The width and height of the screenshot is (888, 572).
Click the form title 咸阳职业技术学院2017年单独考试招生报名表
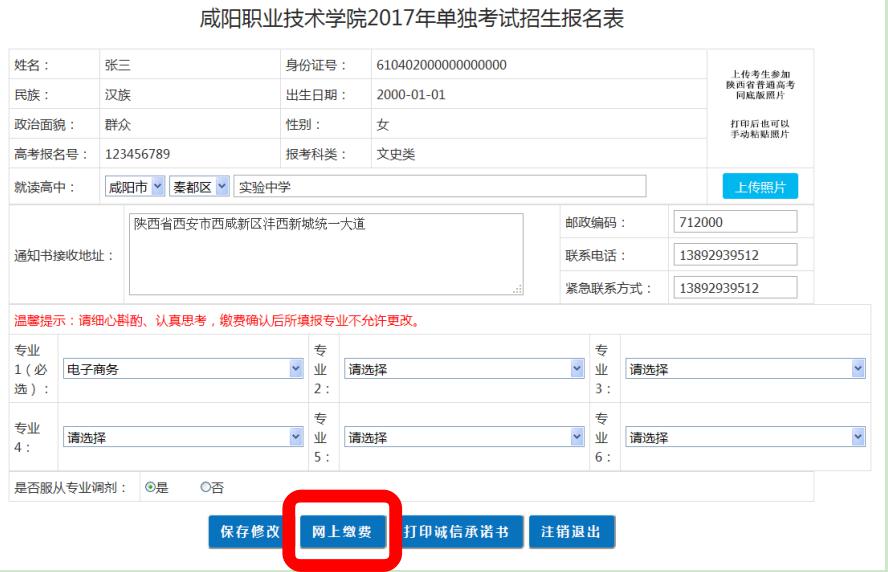412,19
